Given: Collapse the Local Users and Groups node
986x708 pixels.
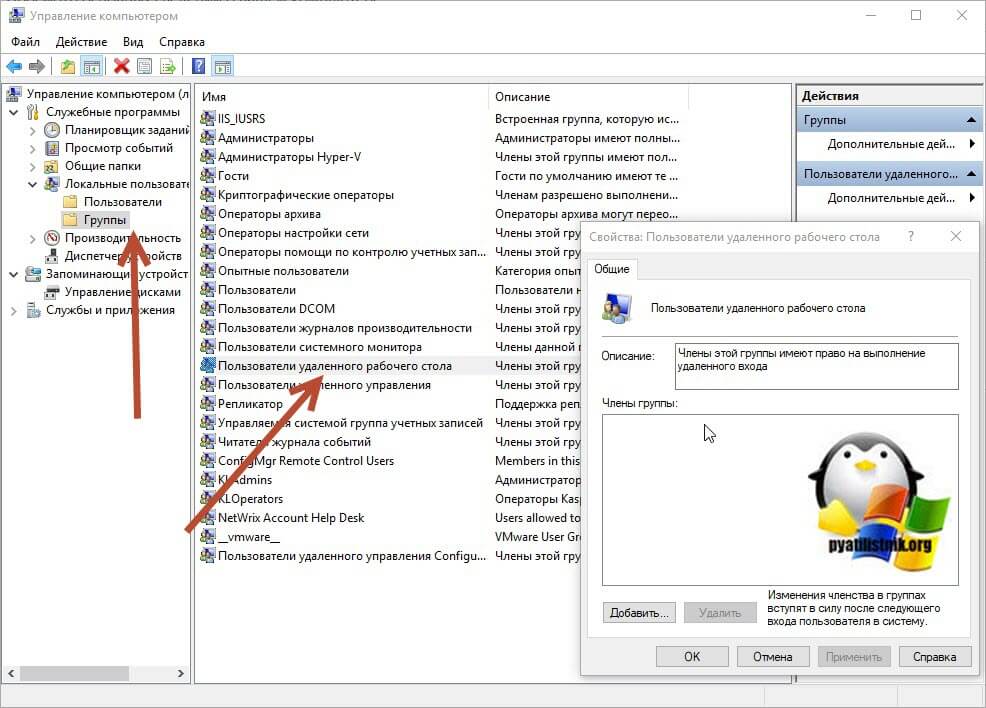Looking at the screenshot, I should pyautogui.click(x=33, y=184).
